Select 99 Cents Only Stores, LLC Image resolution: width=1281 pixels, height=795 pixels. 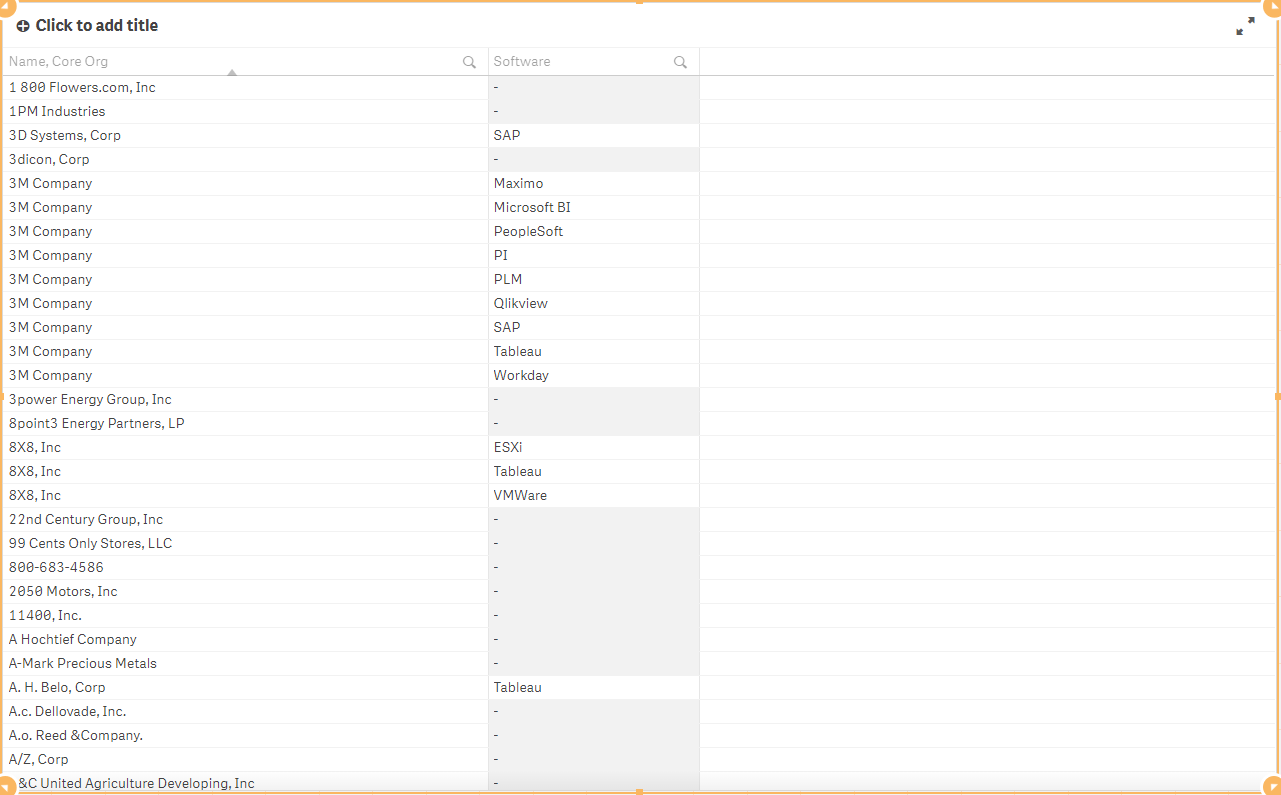245,543
